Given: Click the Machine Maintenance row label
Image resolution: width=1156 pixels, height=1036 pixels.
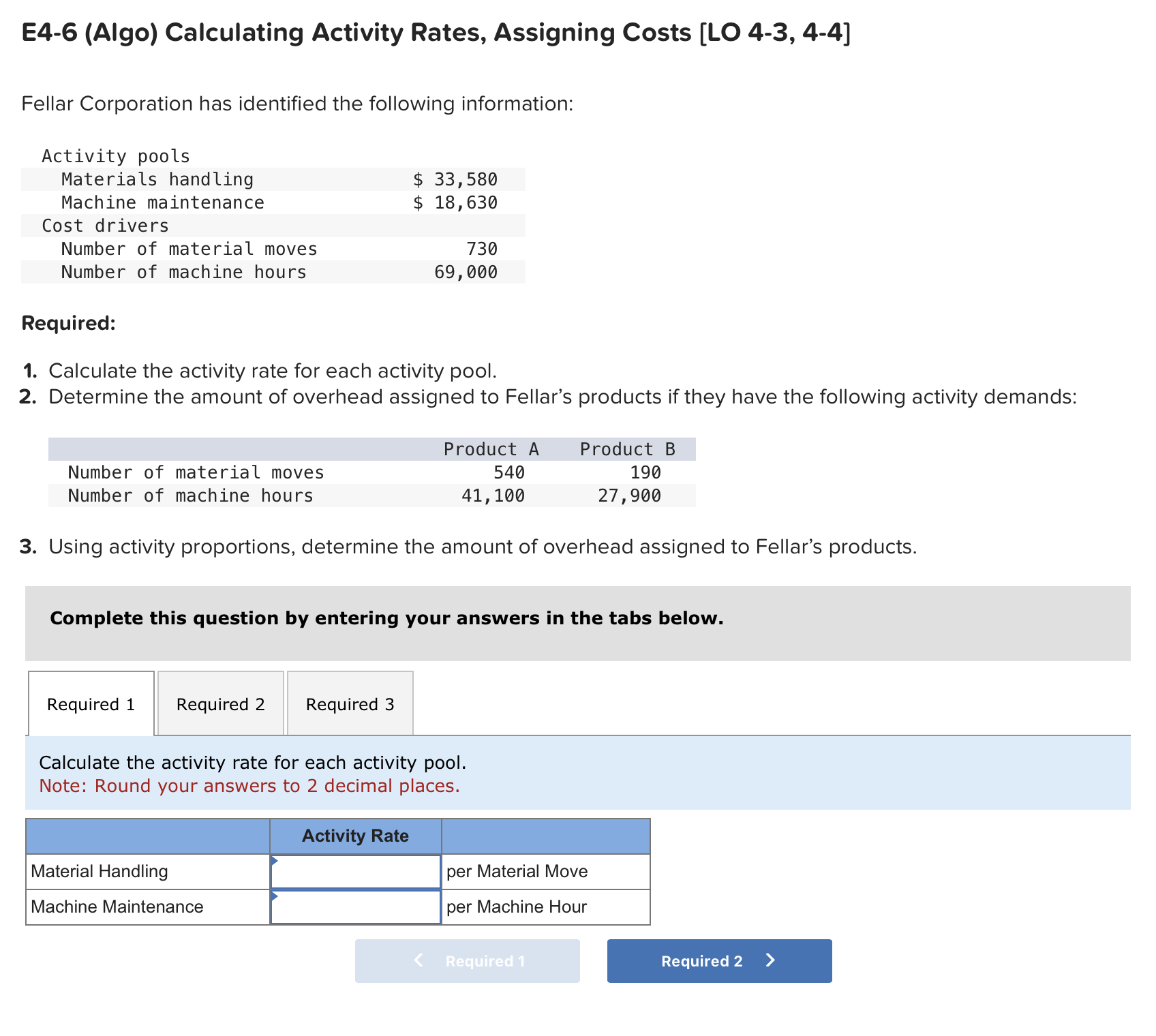Looking at the screenshot, I should 117,906.
